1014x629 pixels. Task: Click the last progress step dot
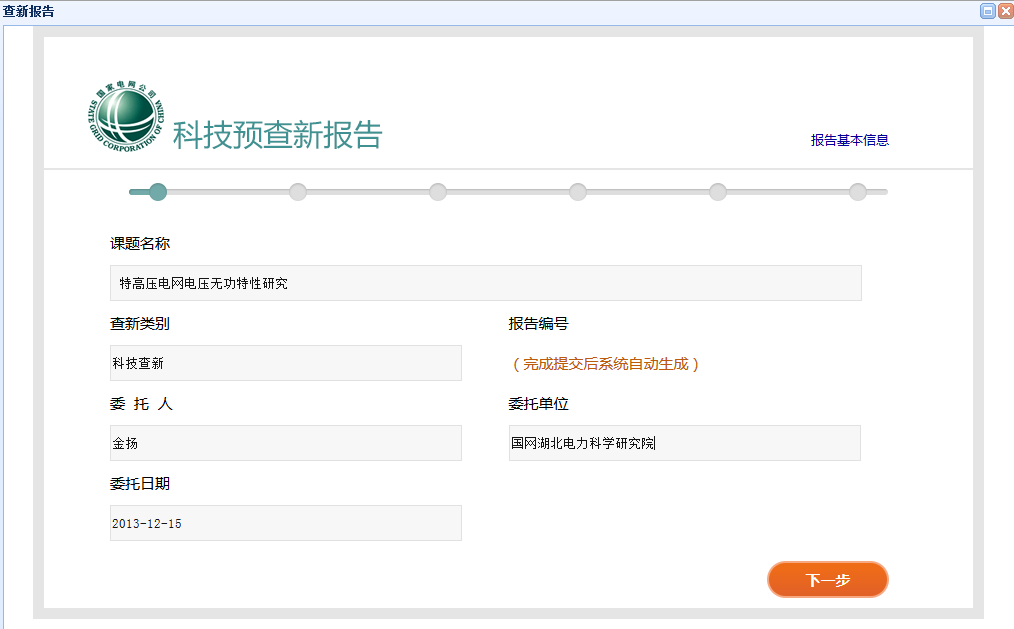(858, 192)
